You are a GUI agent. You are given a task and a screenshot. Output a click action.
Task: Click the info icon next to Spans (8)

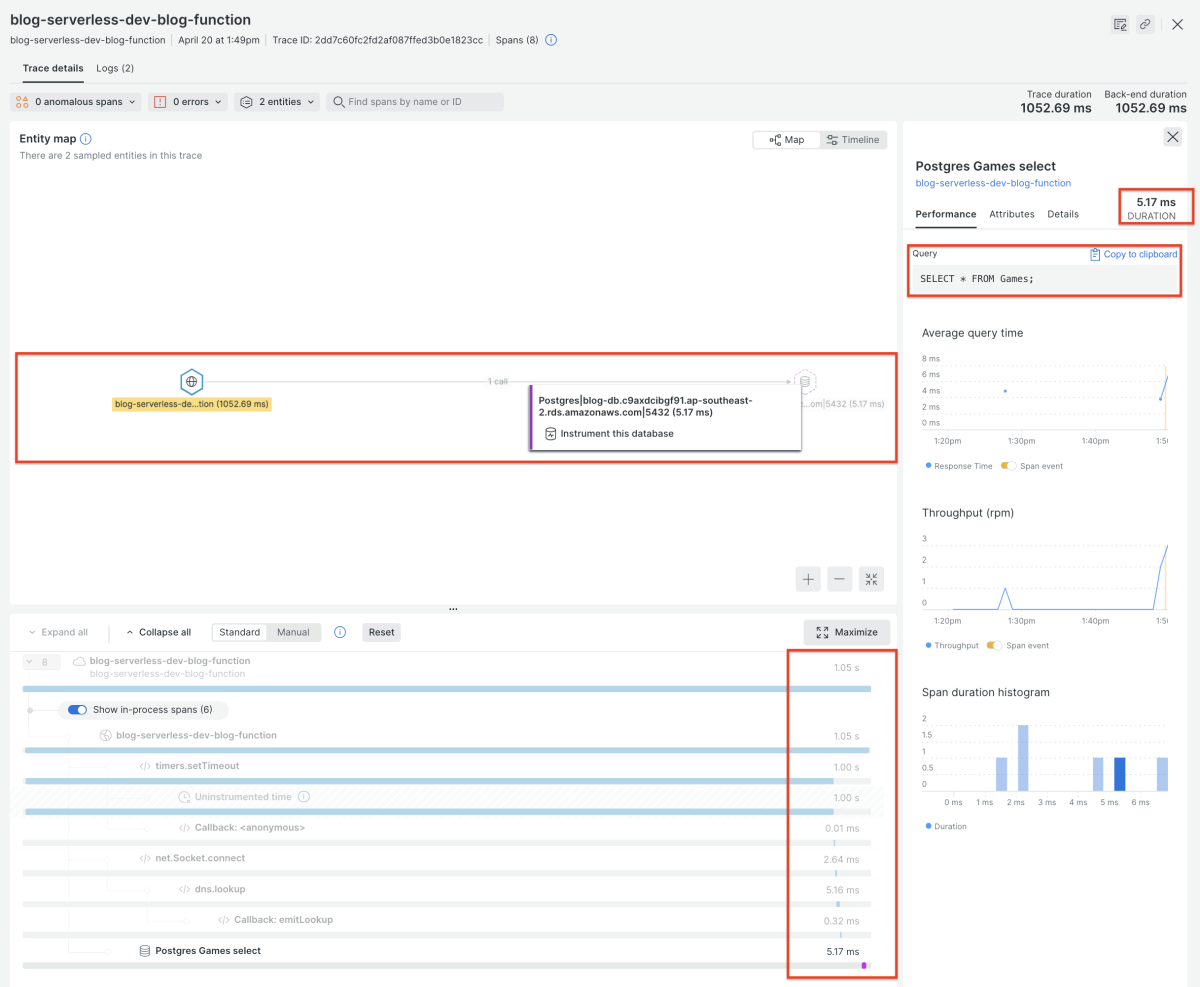(551, 40)
